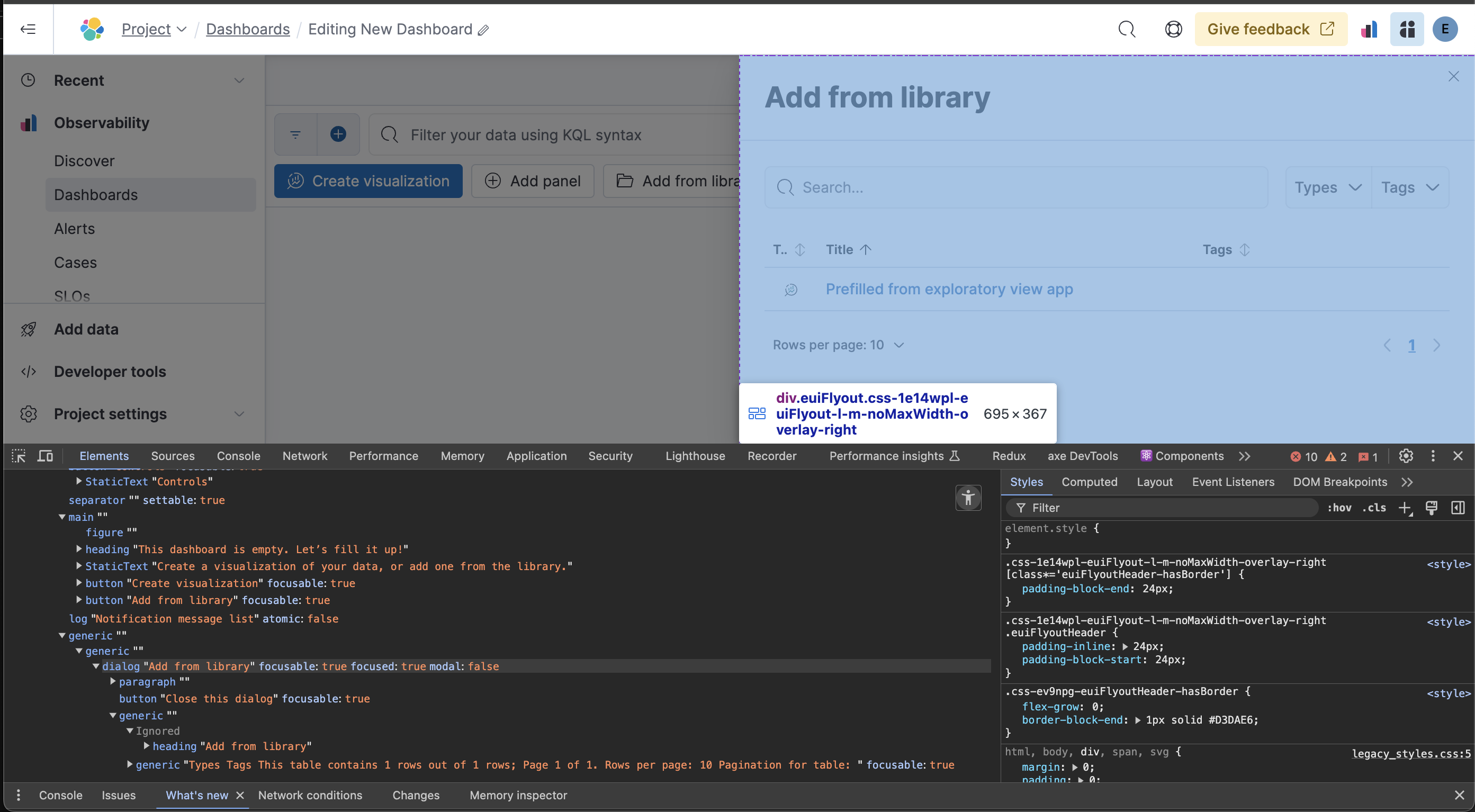1475x812 pixels.
Task: Click the Observability bar chart header icon
Action: 1370,29
